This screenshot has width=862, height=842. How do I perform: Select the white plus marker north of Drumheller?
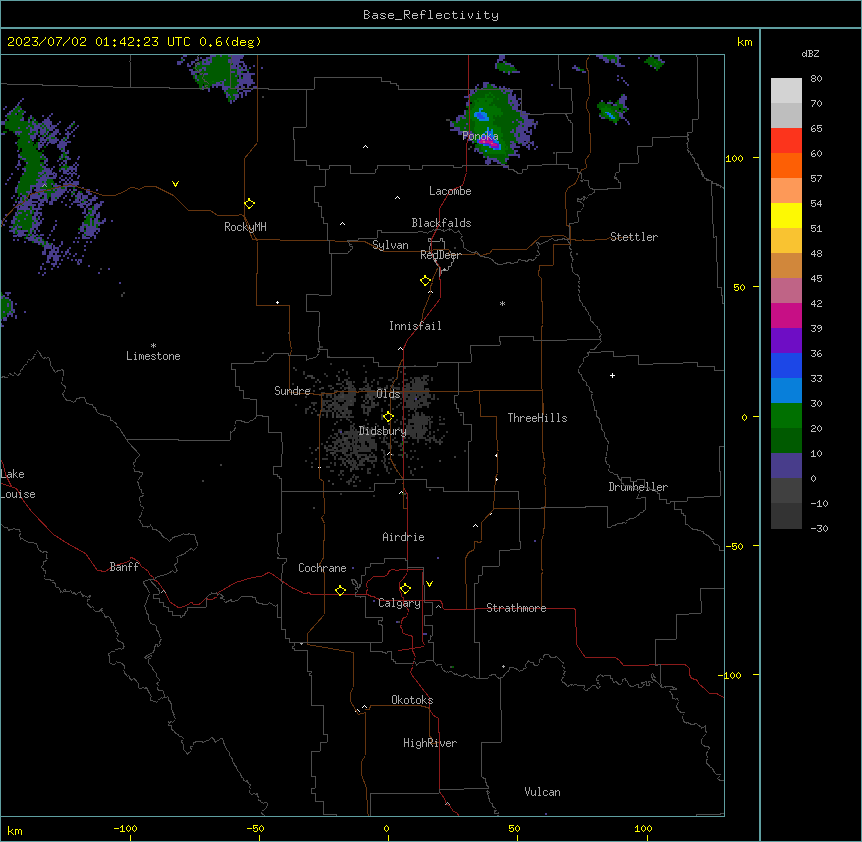612,375
